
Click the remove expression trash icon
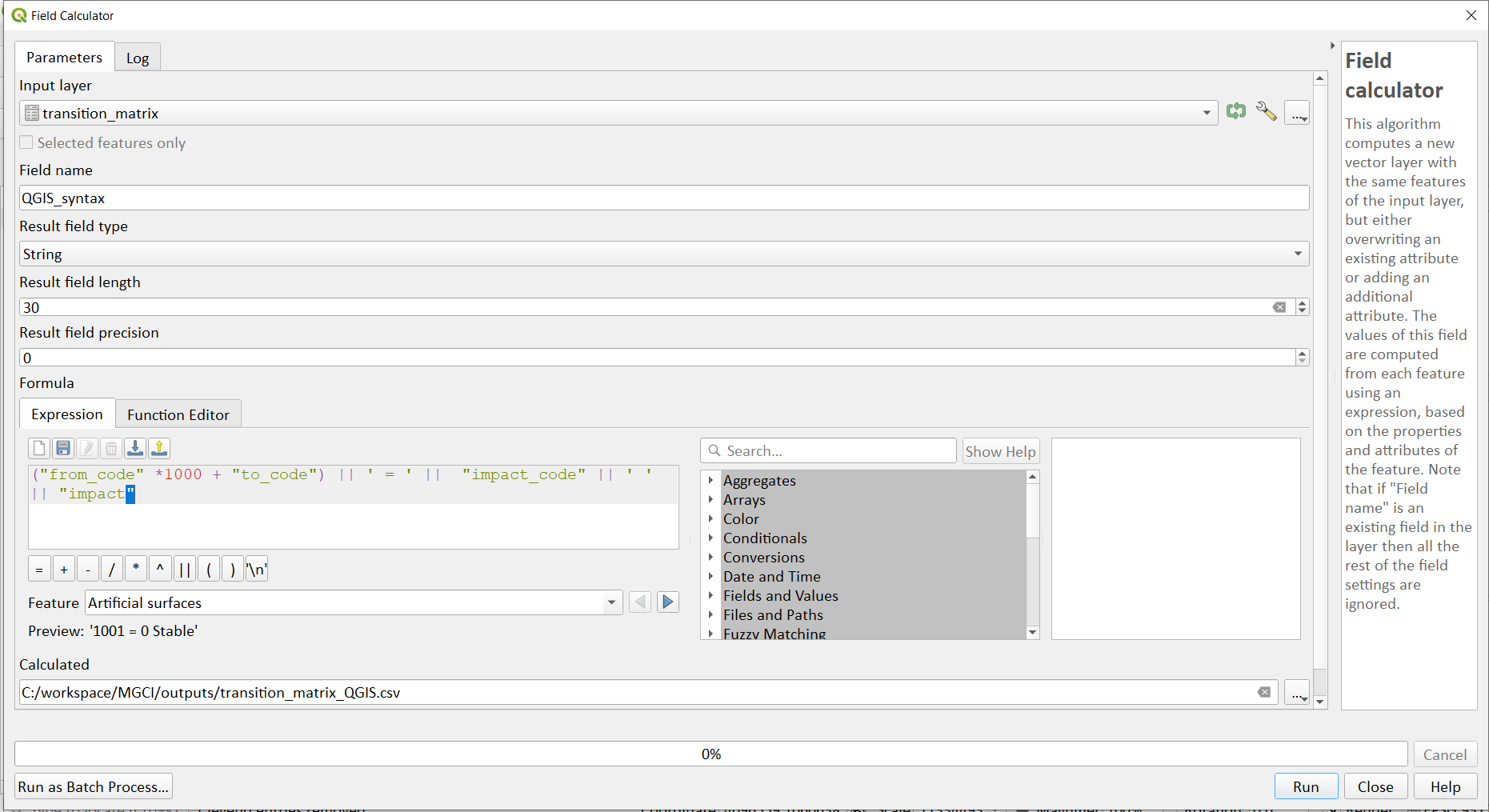(111, 448)
